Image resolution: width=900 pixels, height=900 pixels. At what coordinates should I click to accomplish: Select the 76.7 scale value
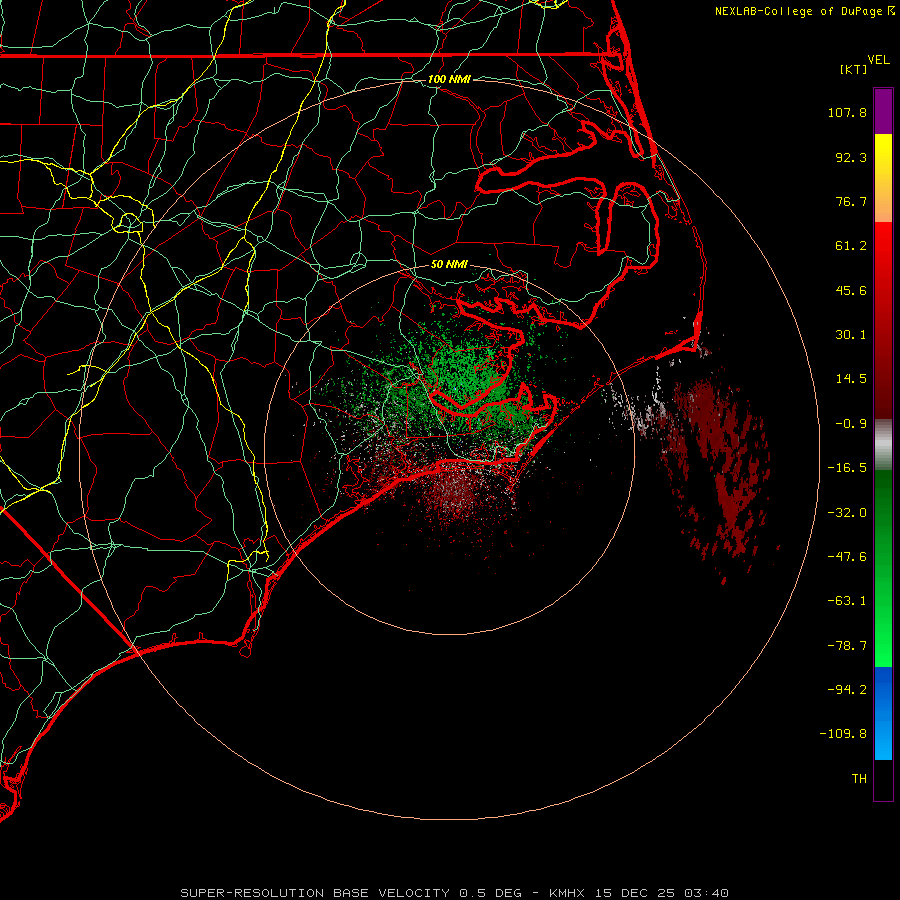(x=851, y=201)
